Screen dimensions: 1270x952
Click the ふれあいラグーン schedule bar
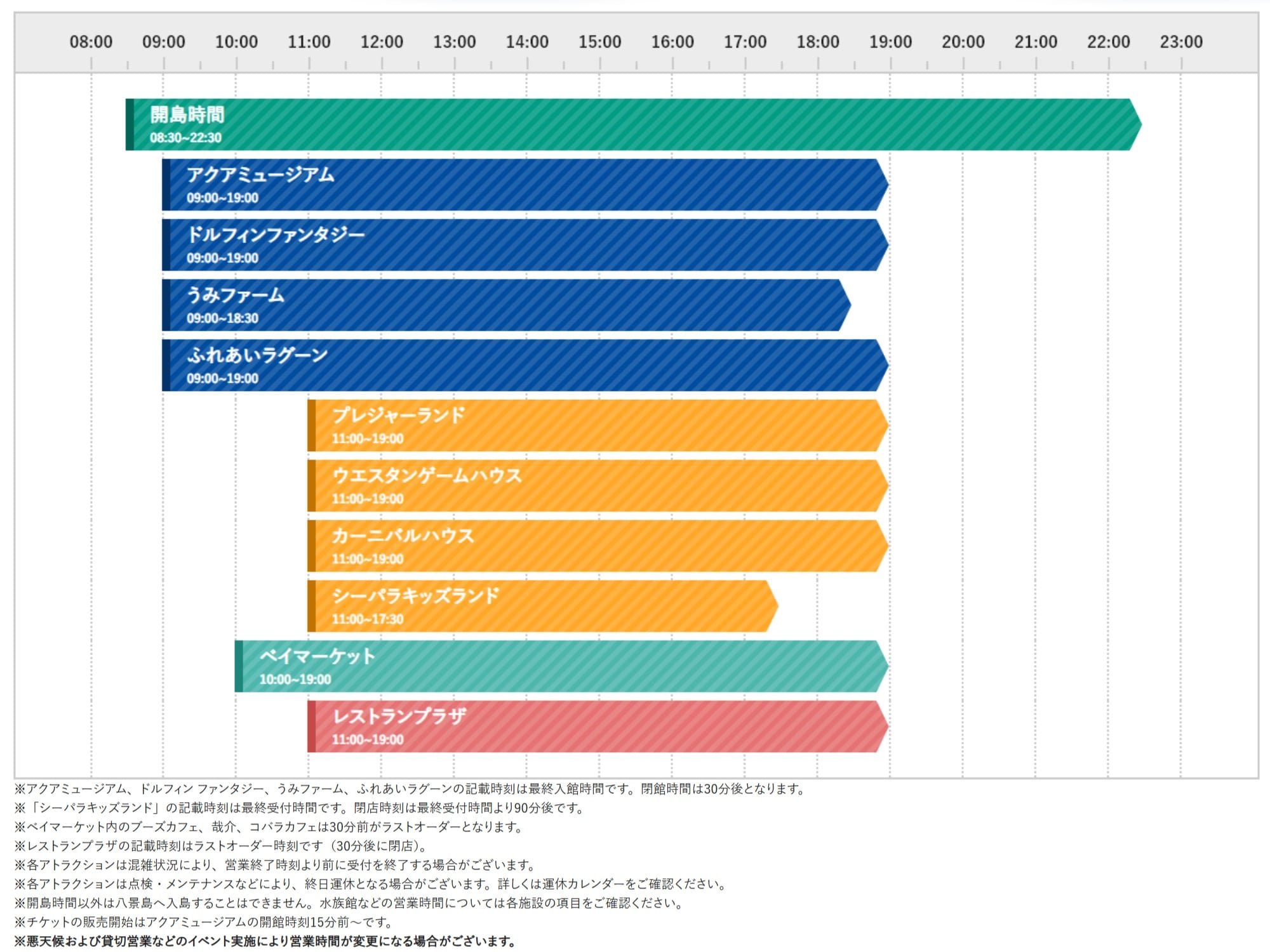pyautogui.click(x=525, y=365)
